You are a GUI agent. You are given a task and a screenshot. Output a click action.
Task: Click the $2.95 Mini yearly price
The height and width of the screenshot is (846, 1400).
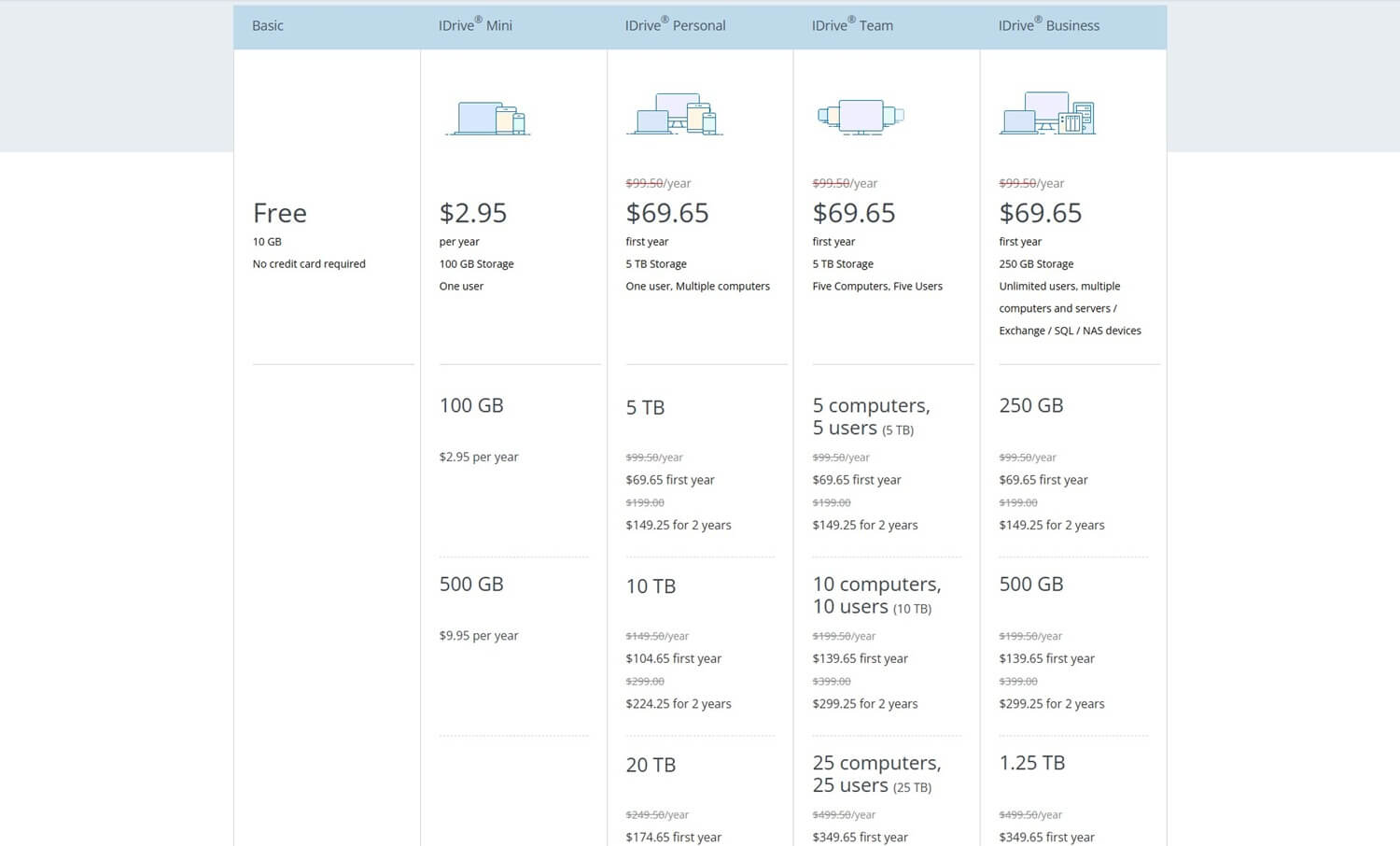coord(473,213)
